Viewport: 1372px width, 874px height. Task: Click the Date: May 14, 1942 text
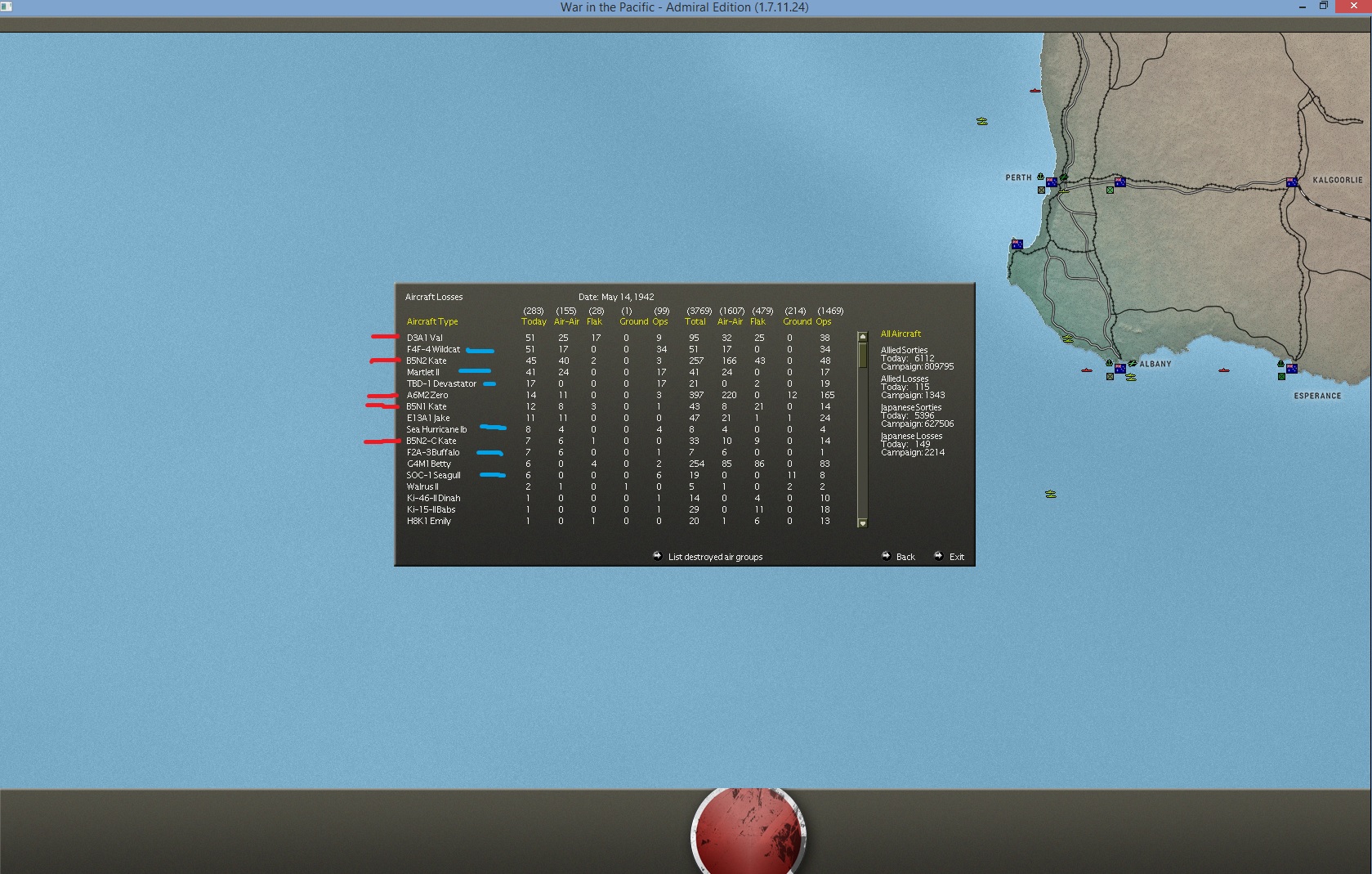coord(616,297)
